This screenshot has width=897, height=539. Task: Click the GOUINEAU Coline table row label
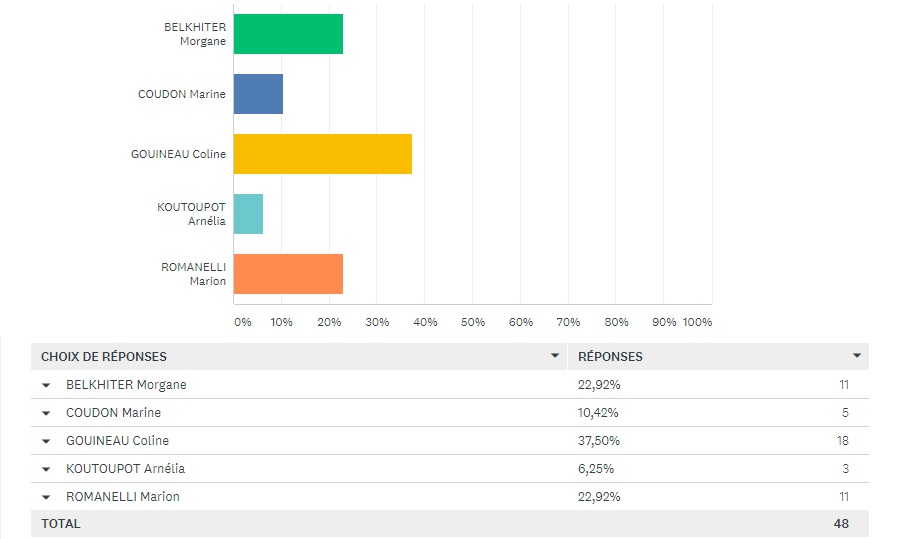click(x=117, y=441)
